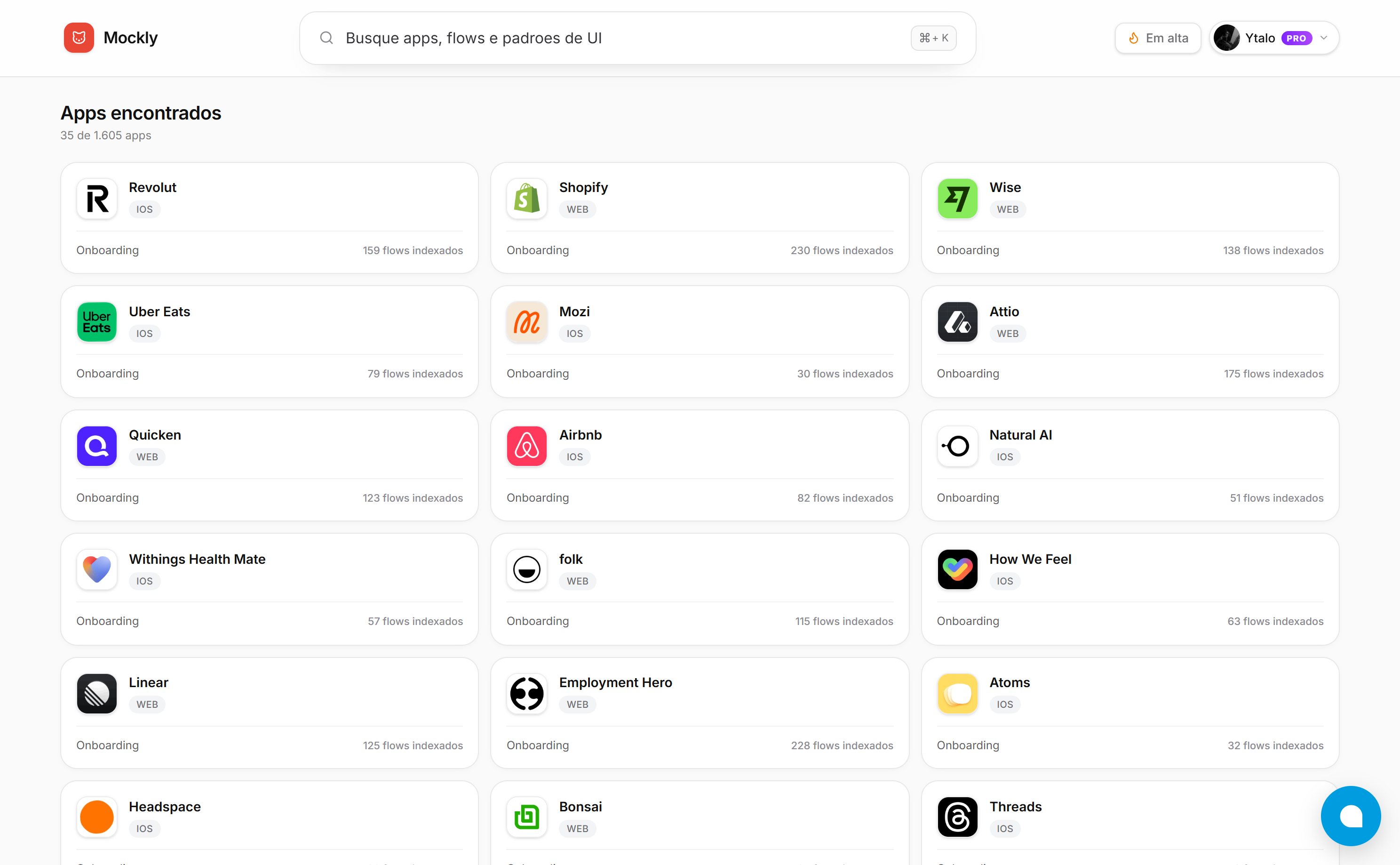This screenshot has height=865, width=1400.
Task: Open the Shopify app icon
Action: tap(526, 199)
